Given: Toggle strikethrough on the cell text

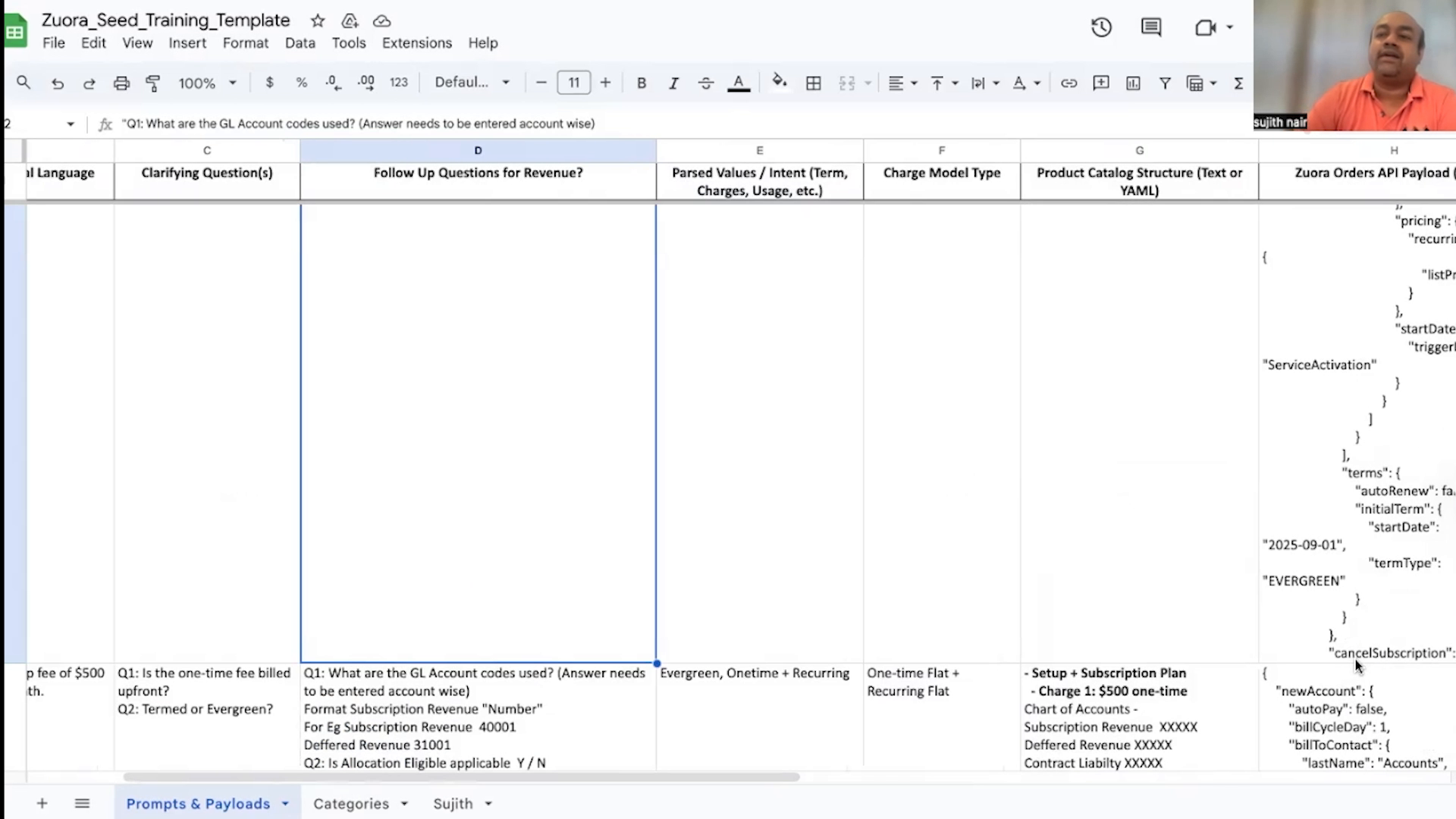Looking at the screenshot, I should click(705, 83).
